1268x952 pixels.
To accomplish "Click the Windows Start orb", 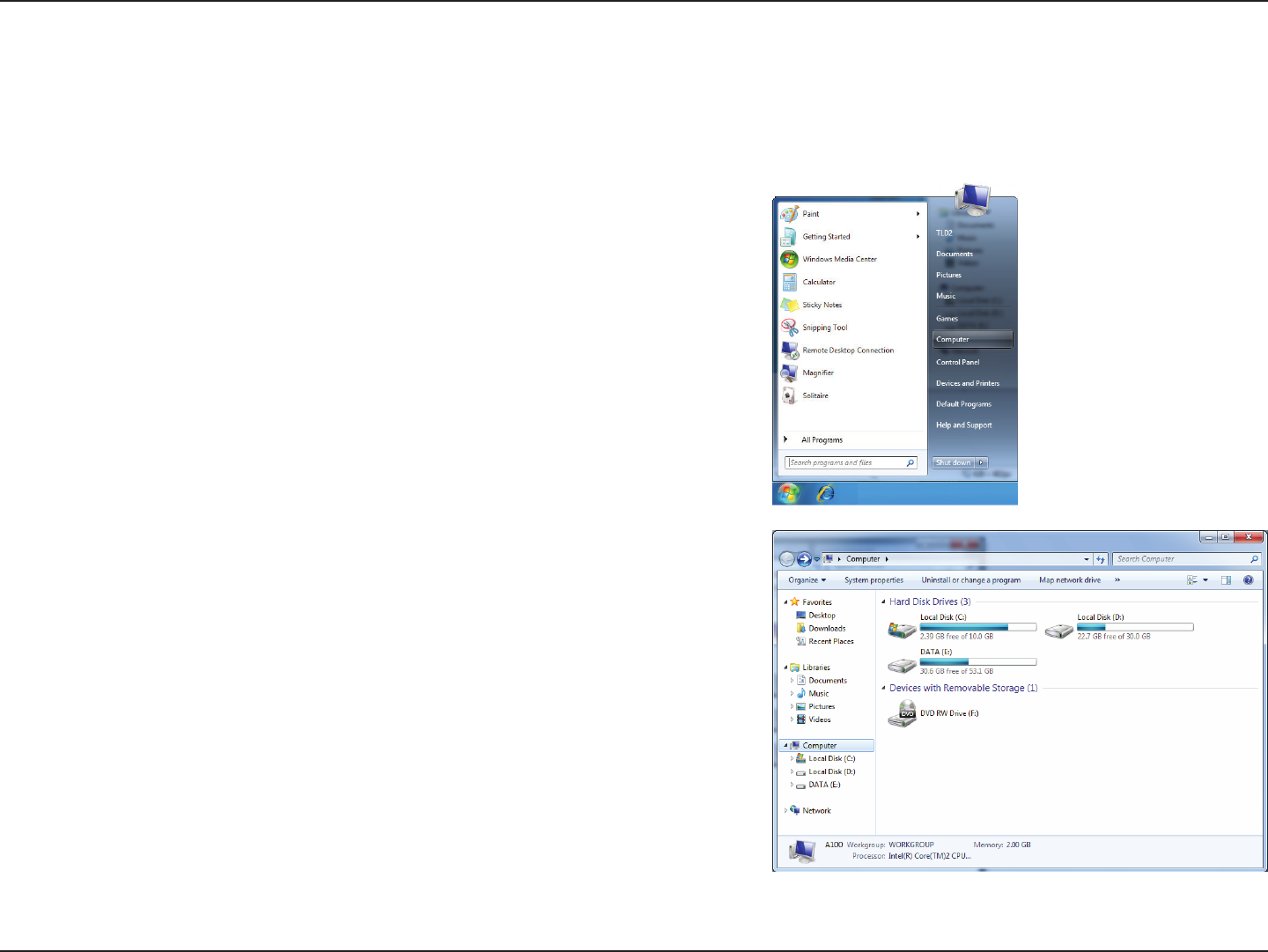I will [789, 493].
